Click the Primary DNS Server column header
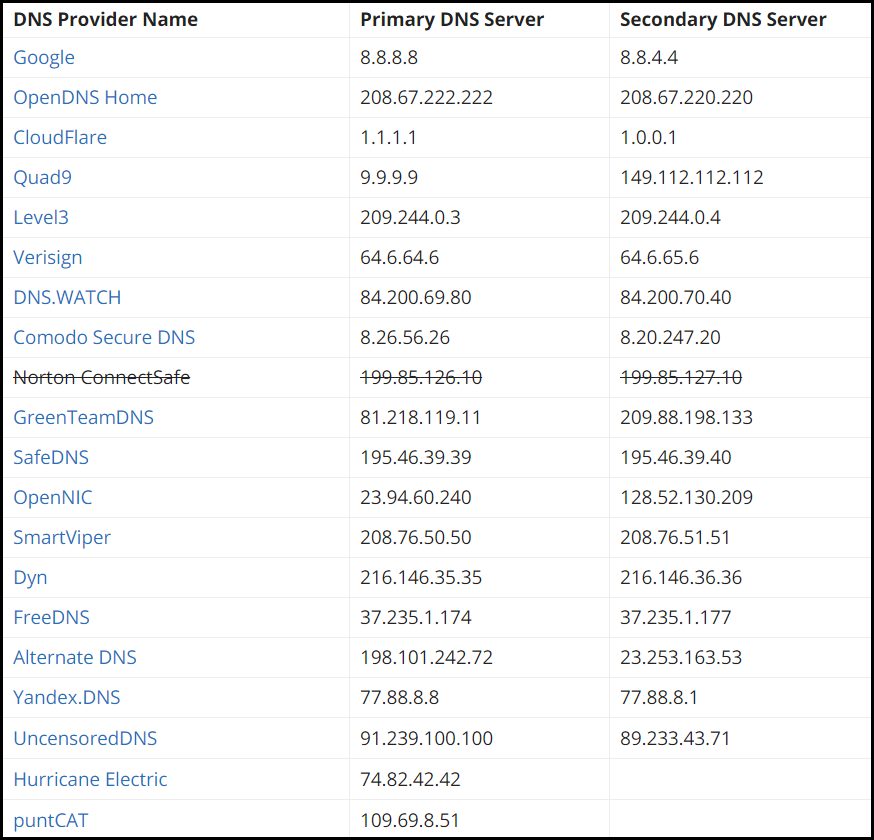Screen dimensions: 874x840 (x=452, y=20)
